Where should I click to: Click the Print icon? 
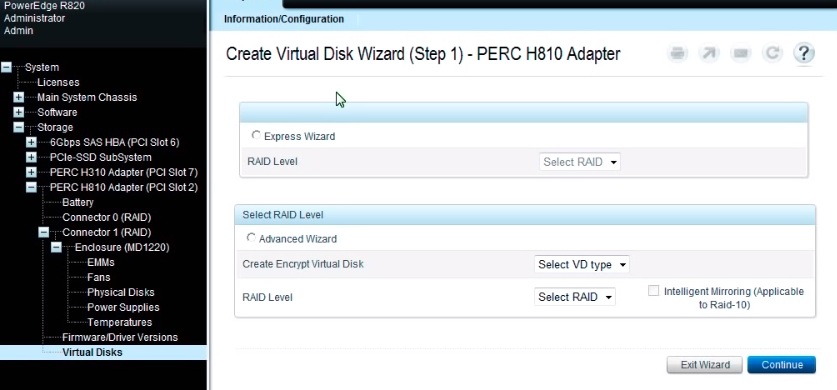click(677, 53)
